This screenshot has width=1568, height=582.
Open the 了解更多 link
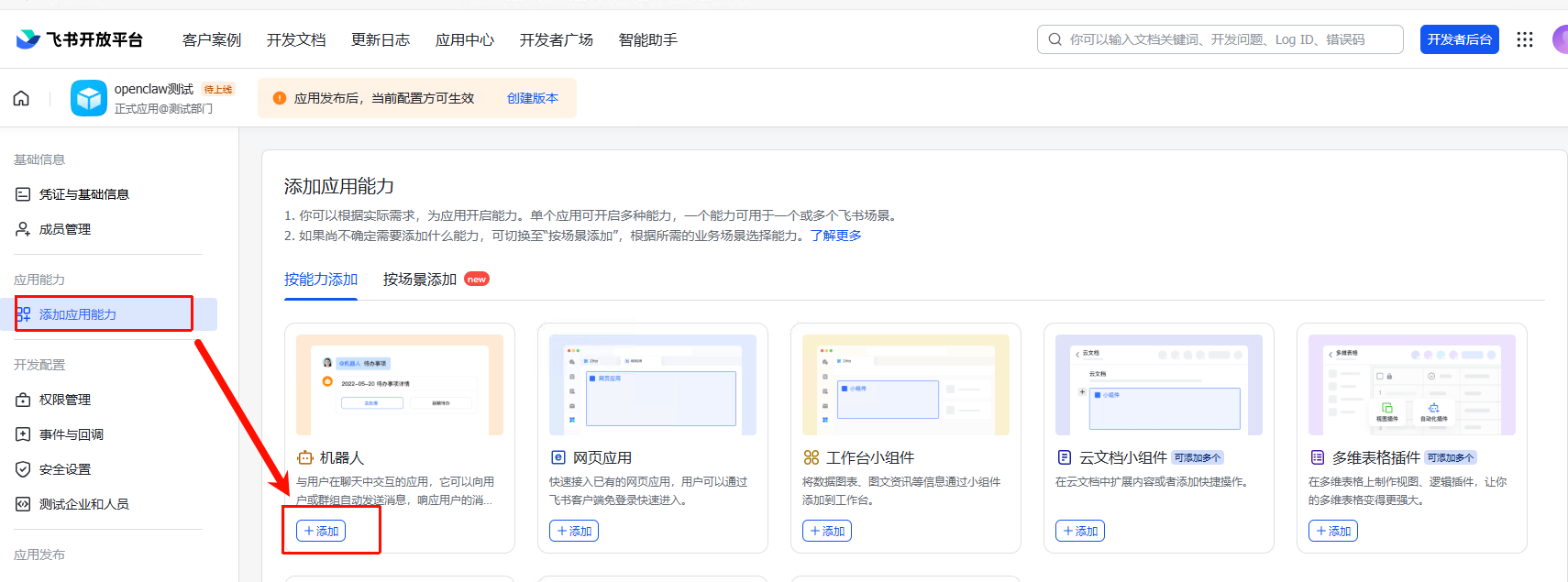(x=835, y=236)
